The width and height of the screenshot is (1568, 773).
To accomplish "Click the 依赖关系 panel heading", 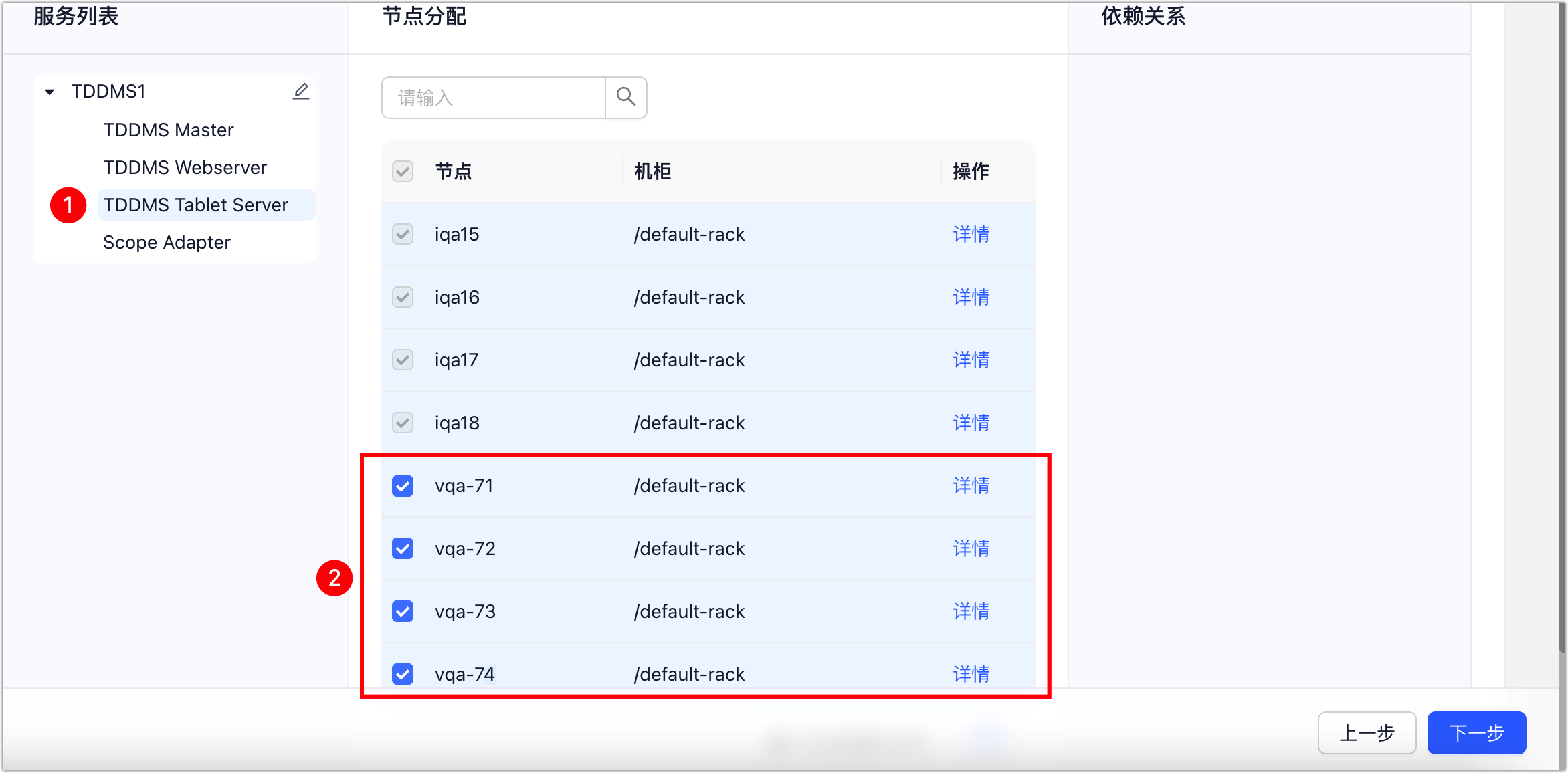I will coord(1144,16).
